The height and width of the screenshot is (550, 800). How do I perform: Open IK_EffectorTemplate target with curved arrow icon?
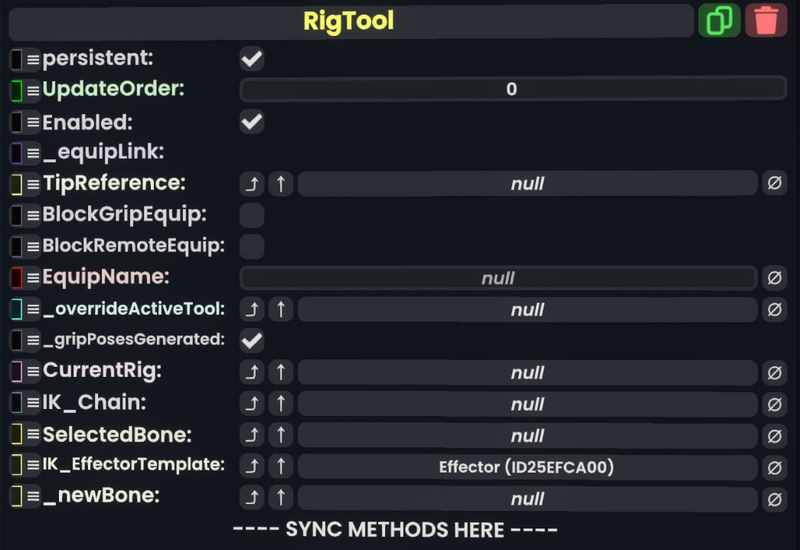point(252,467)
